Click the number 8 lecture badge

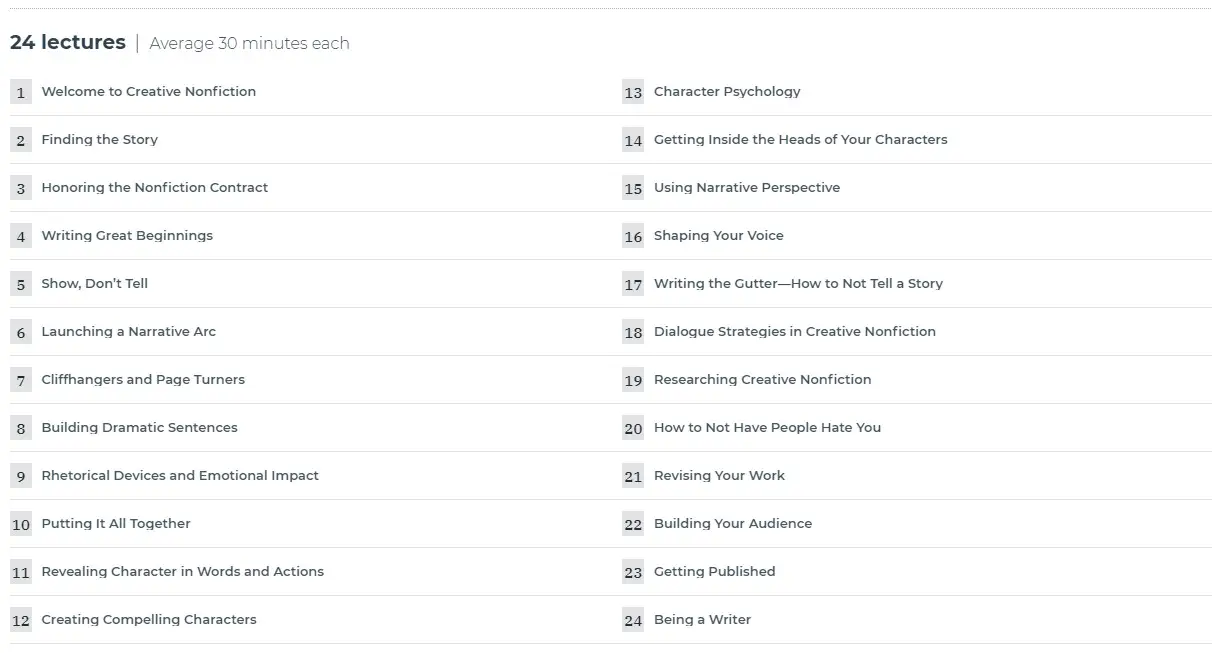21,428
